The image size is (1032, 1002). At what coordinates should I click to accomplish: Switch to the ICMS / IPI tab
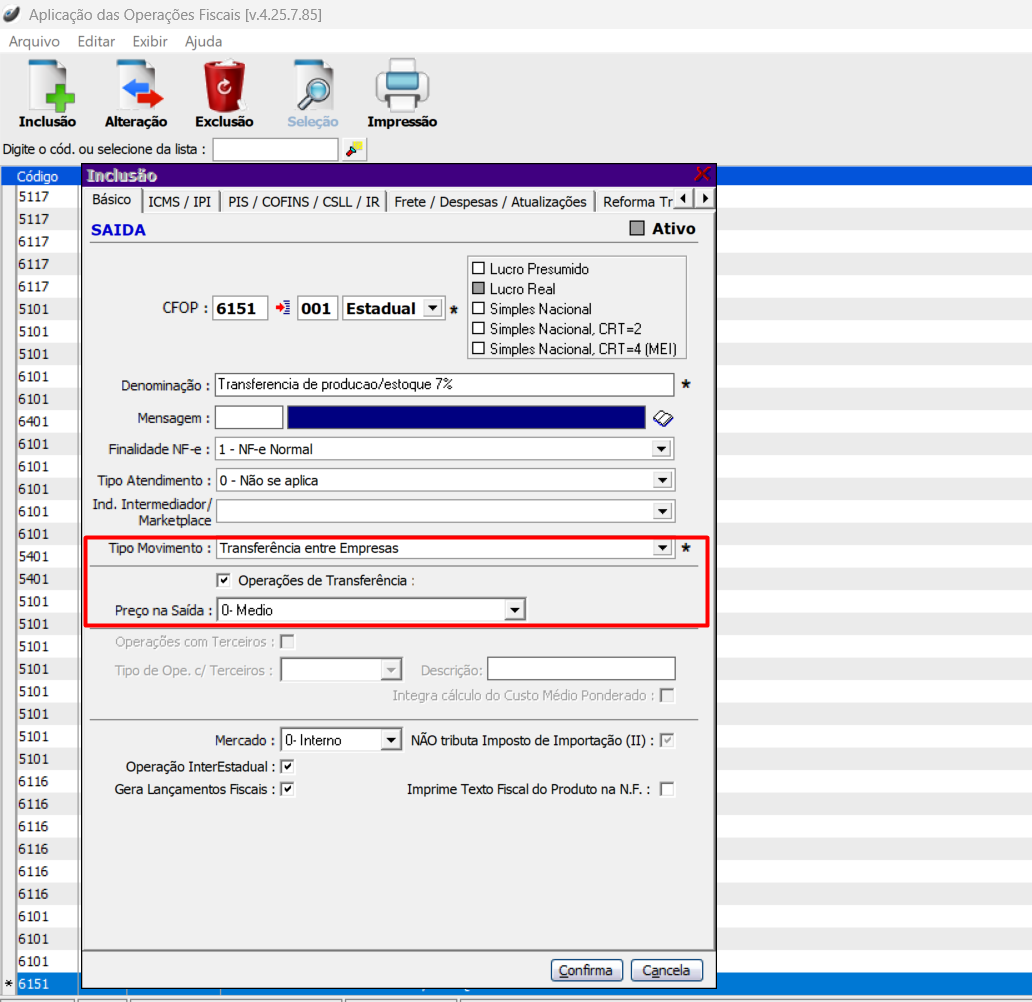click(179, 201)
